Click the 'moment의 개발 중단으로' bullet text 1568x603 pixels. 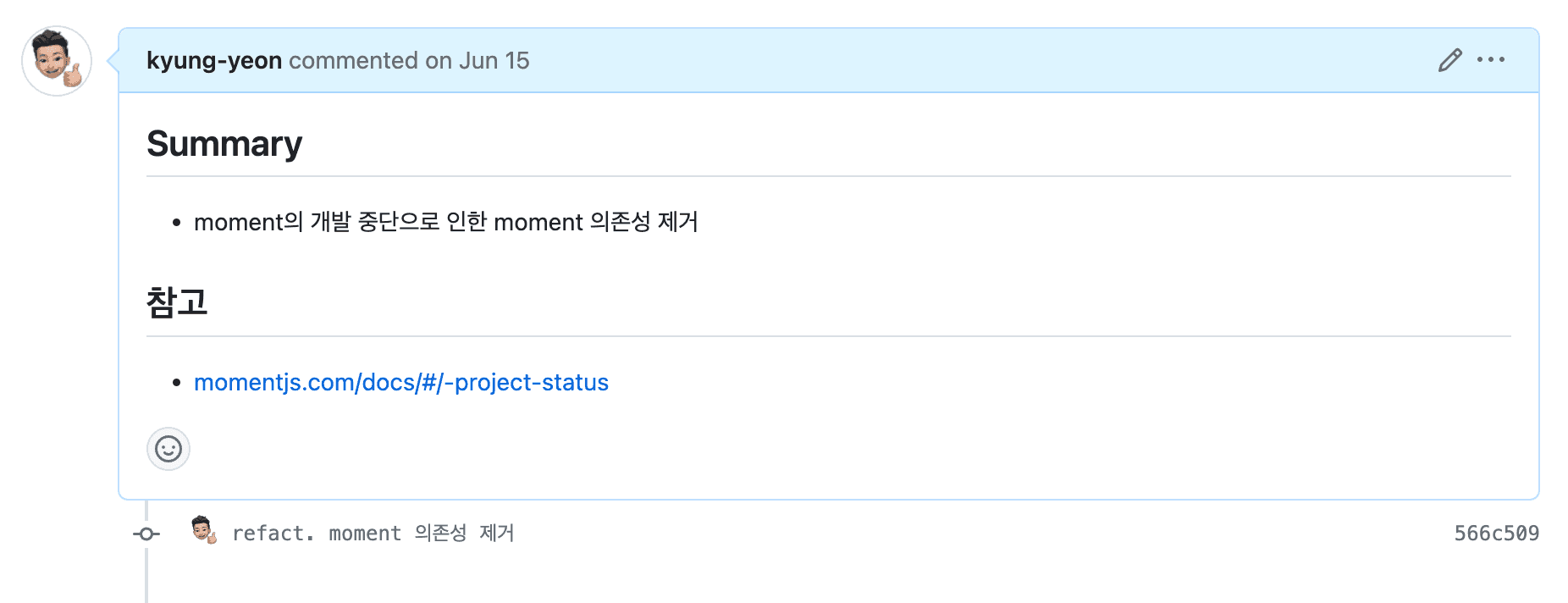pos(445,222)
